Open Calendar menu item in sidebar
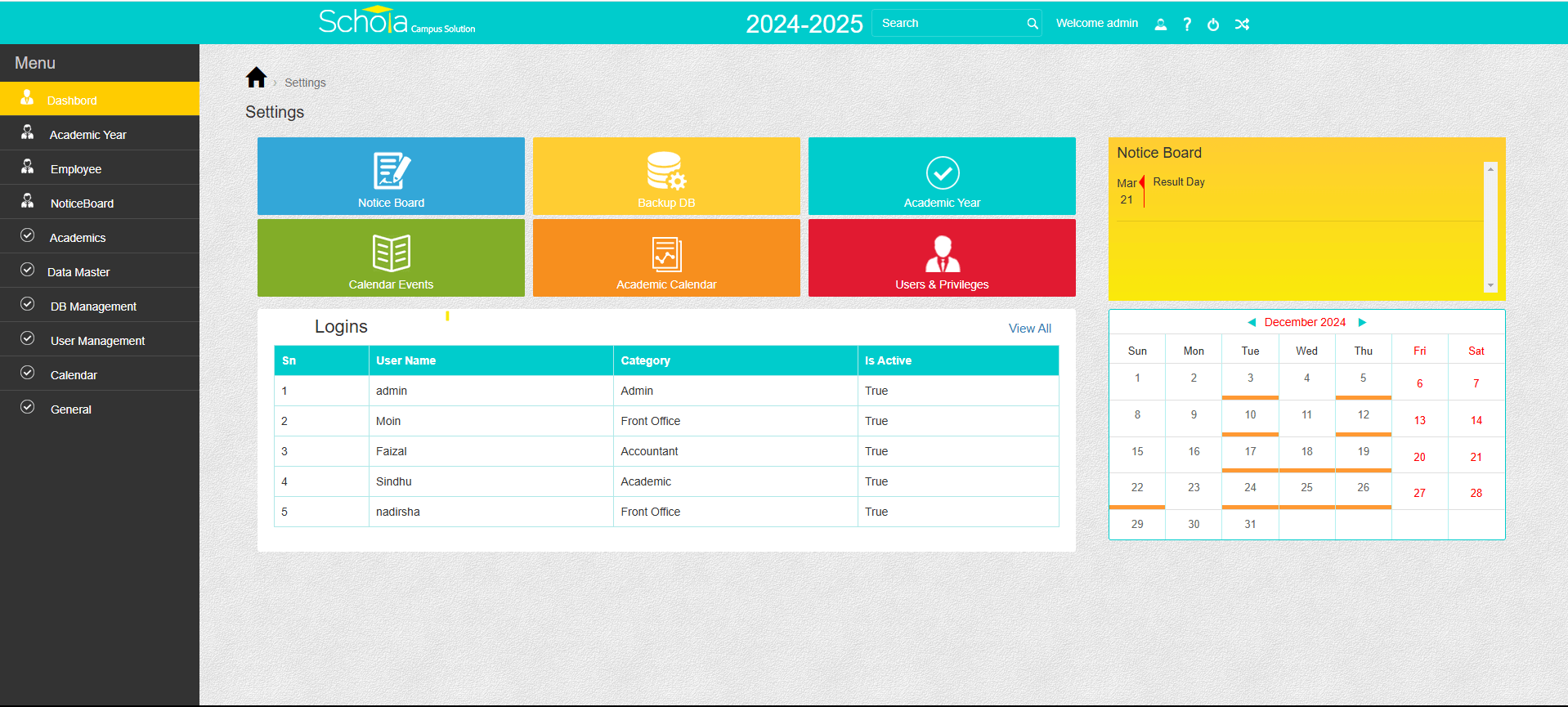The image size is (1568, 707). coord(74,375)
